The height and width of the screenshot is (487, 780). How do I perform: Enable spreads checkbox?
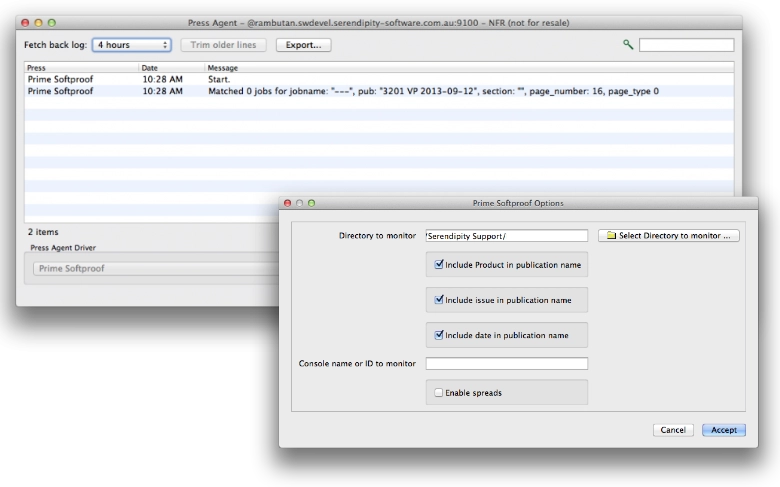(440, 393)
